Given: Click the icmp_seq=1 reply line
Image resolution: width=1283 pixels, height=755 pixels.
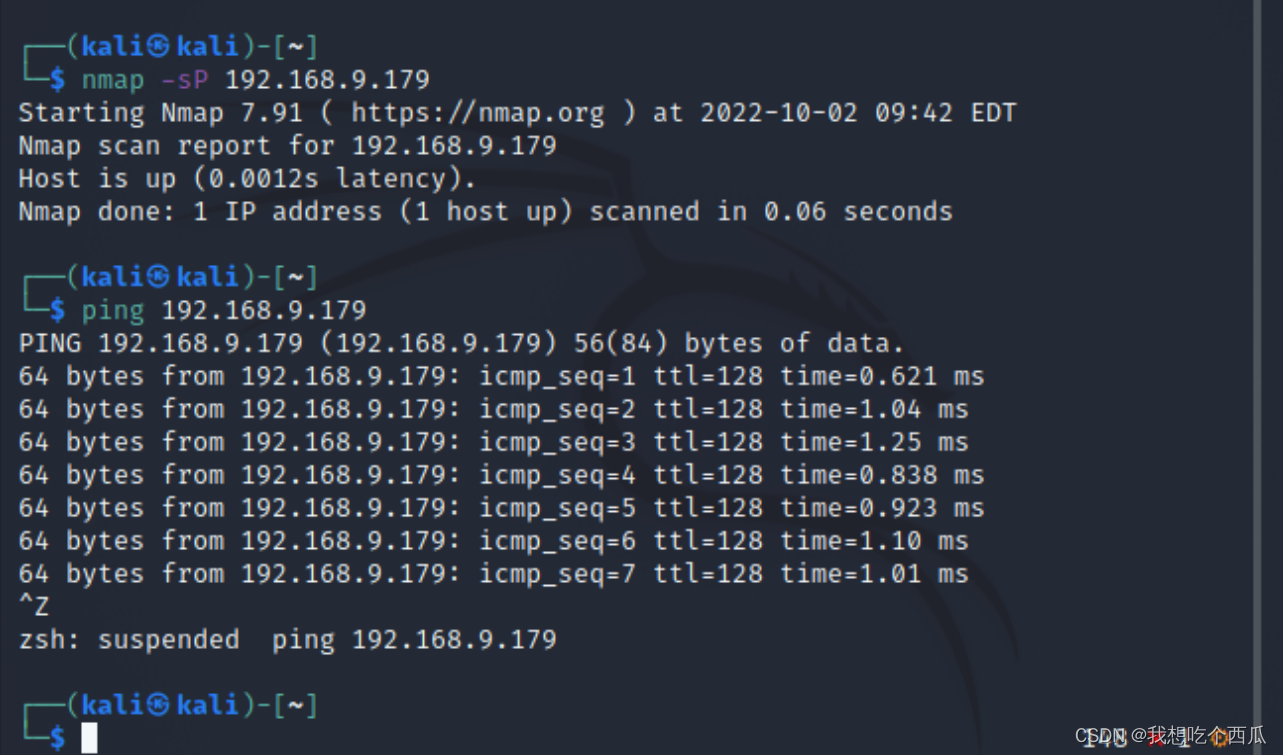Looking at the screenshot, I should (x=501, y=376).
